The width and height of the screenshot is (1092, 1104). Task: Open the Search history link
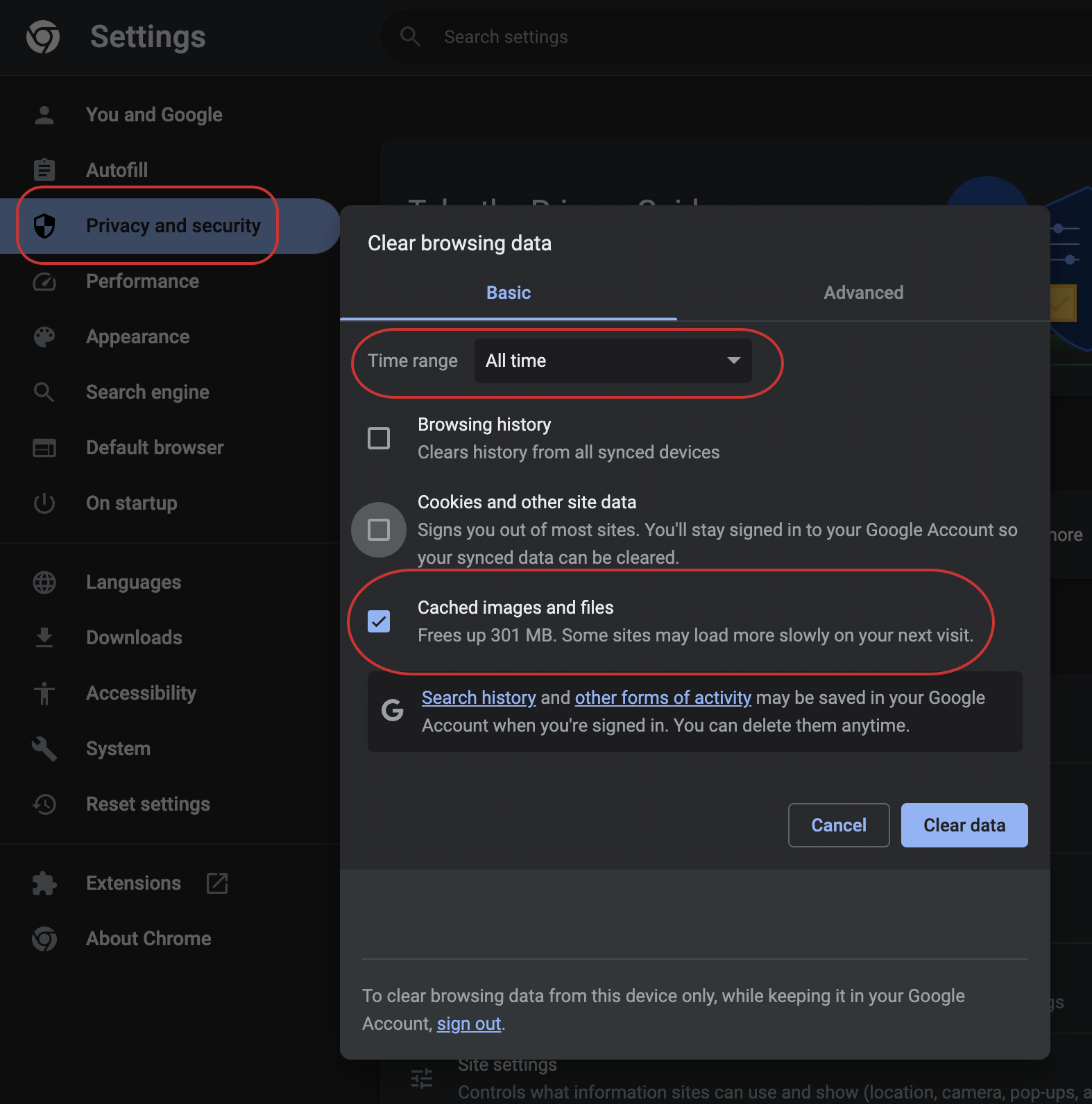coord(479,698)
